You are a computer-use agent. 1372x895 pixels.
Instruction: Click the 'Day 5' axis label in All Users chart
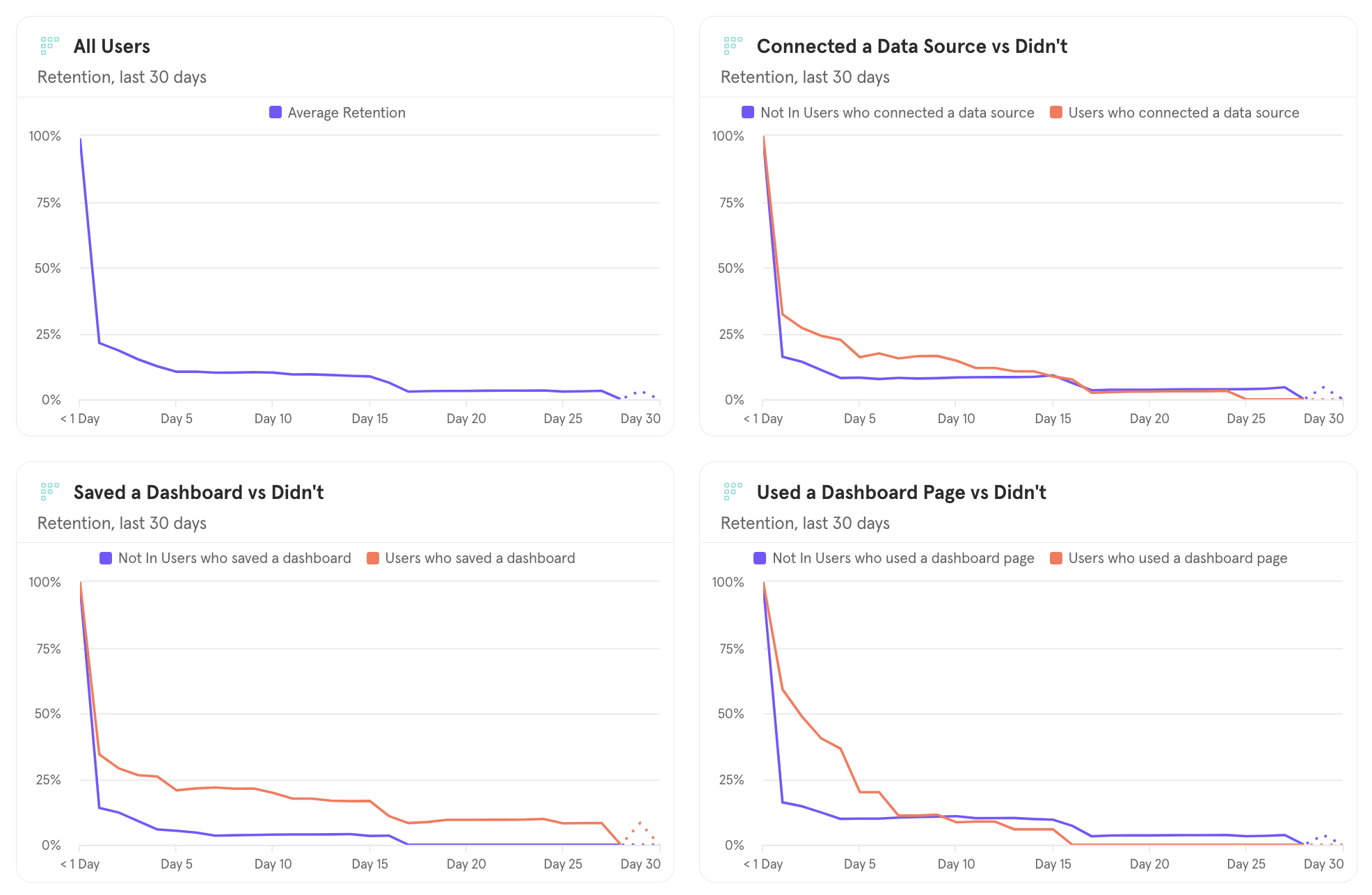[176, 418]
